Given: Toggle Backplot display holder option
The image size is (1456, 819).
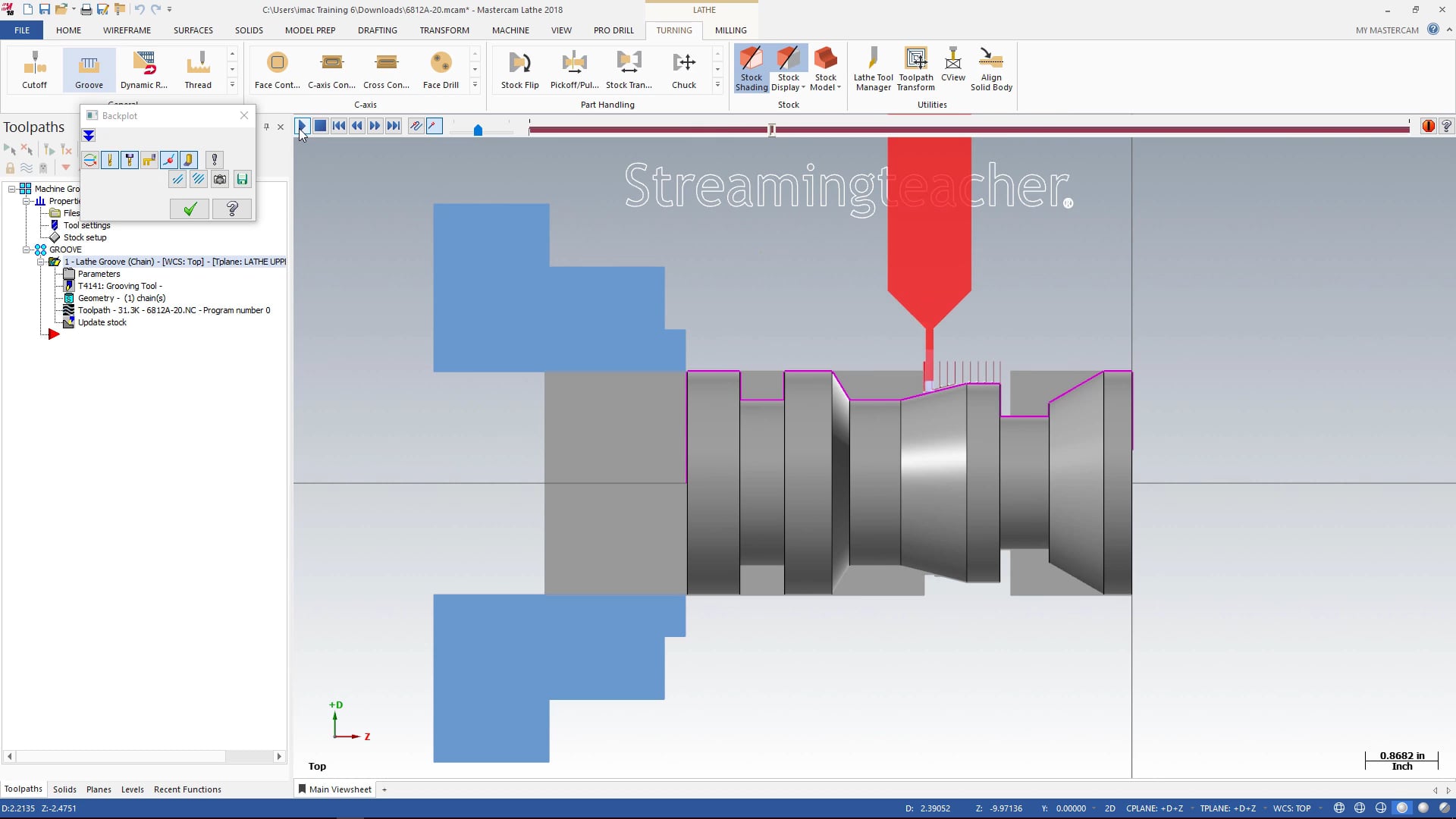Looking at the screenshot, I should click(x=130, y=159).
